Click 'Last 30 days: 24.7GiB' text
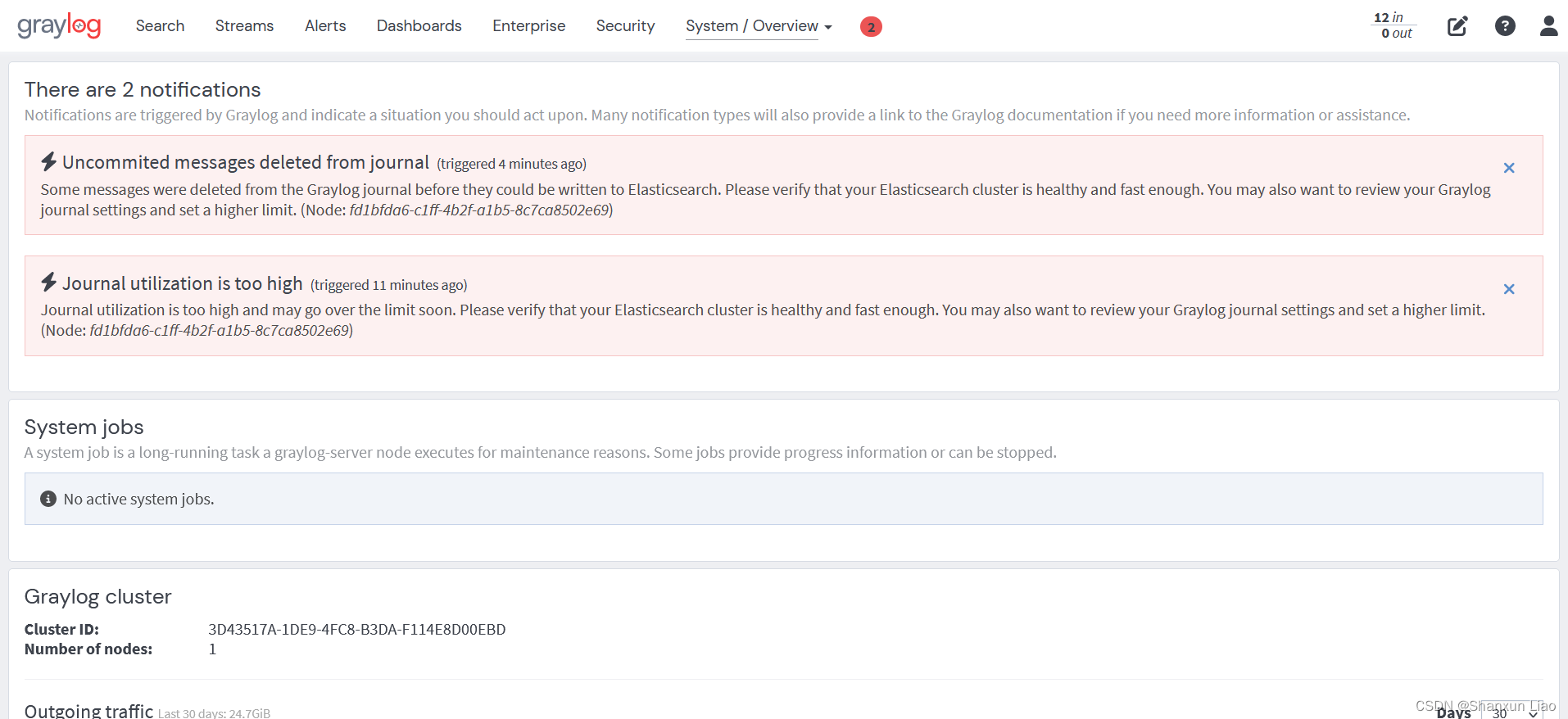The height and width of the screenshot is (719, 1568). tap(214, 713)
